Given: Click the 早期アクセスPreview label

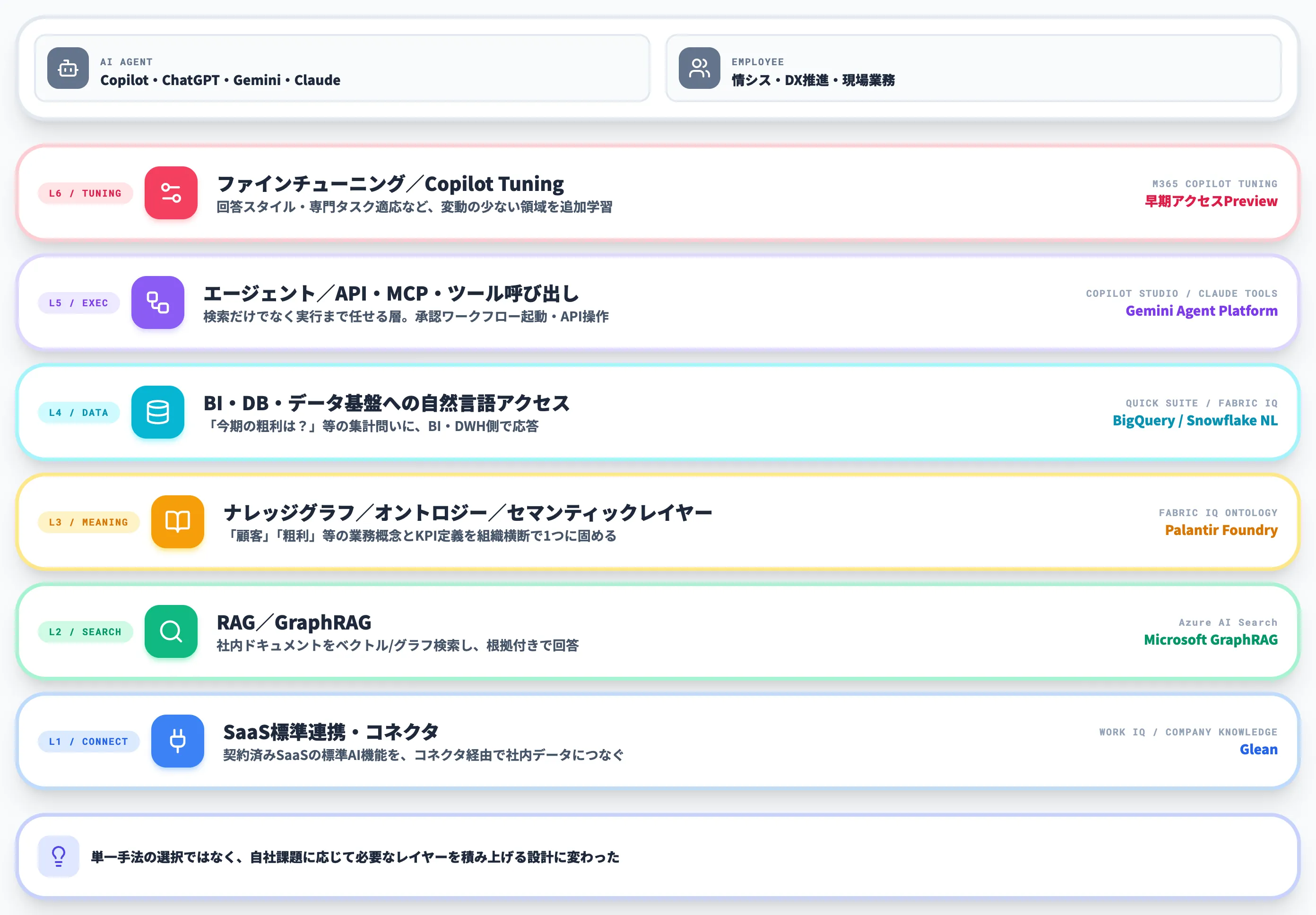Looking at the screenshot, I should 1211,201.
